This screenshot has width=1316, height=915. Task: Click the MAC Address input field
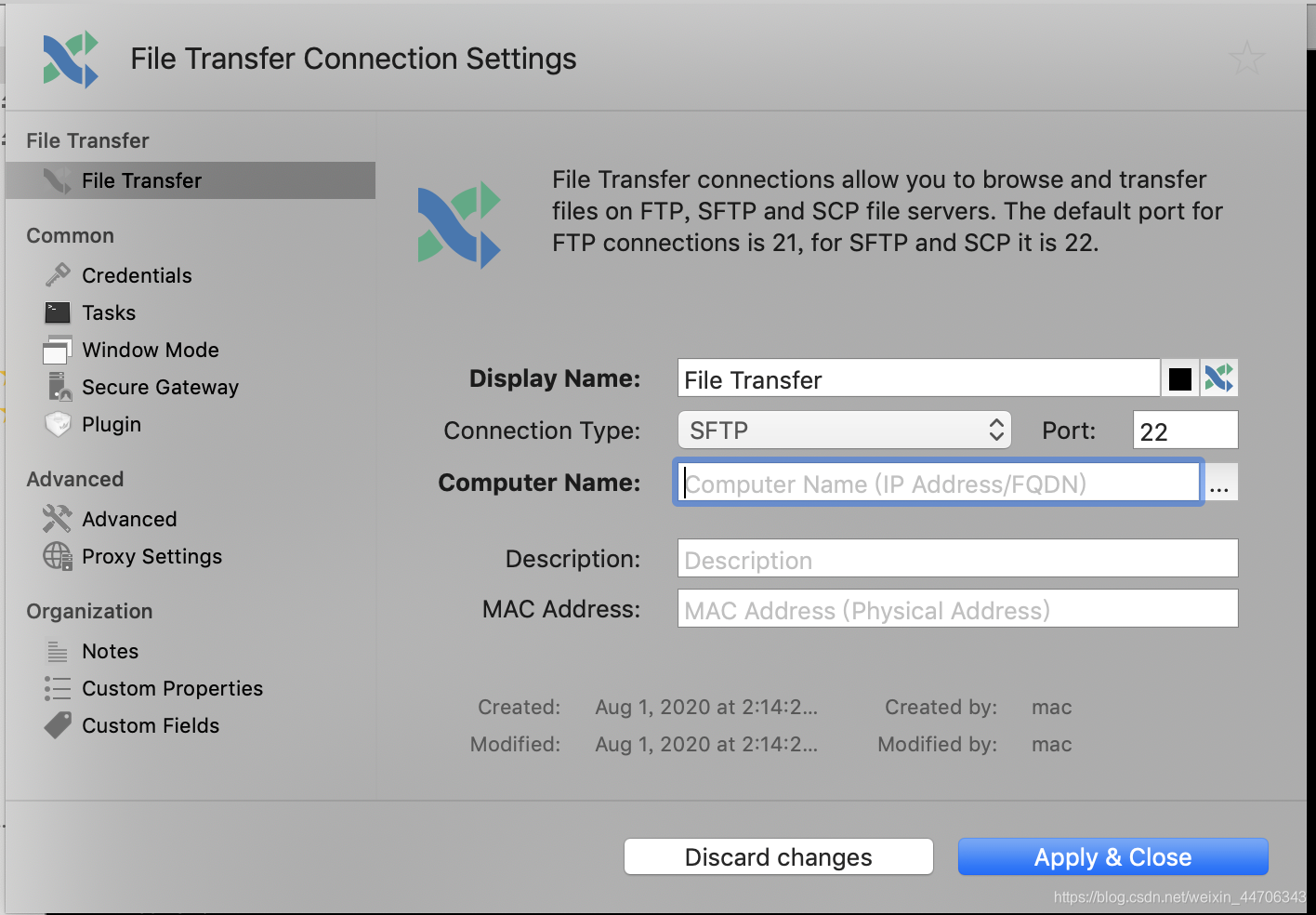click(x=957, y=609)
